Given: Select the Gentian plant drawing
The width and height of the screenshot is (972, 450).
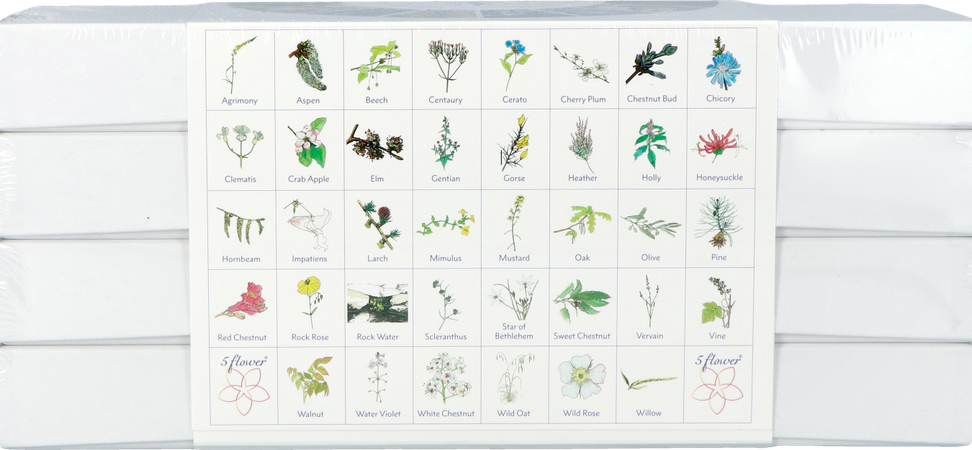Looking at the screenshot, I should (x=446, y=143).
